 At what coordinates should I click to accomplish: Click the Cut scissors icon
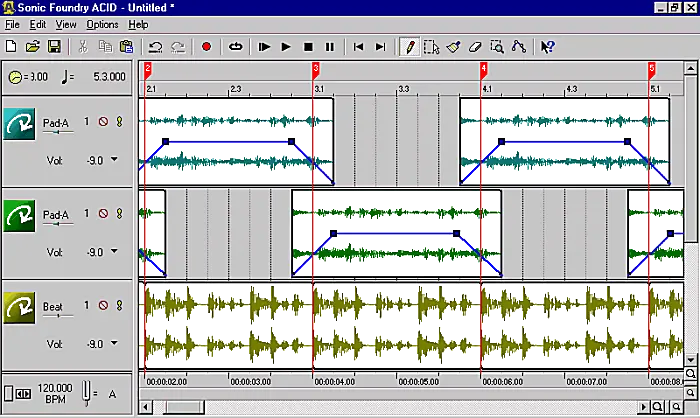(x=83, y=46)
